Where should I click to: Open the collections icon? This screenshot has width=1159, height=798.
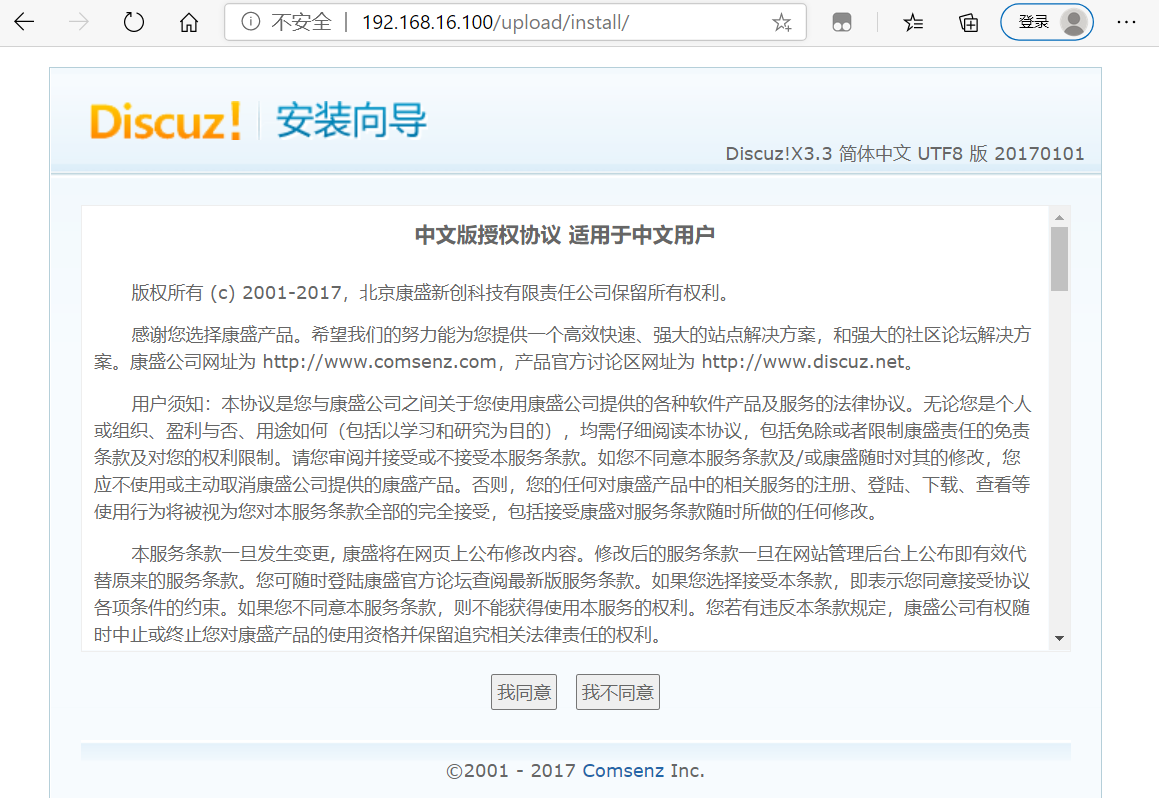[x=968, y=23]
